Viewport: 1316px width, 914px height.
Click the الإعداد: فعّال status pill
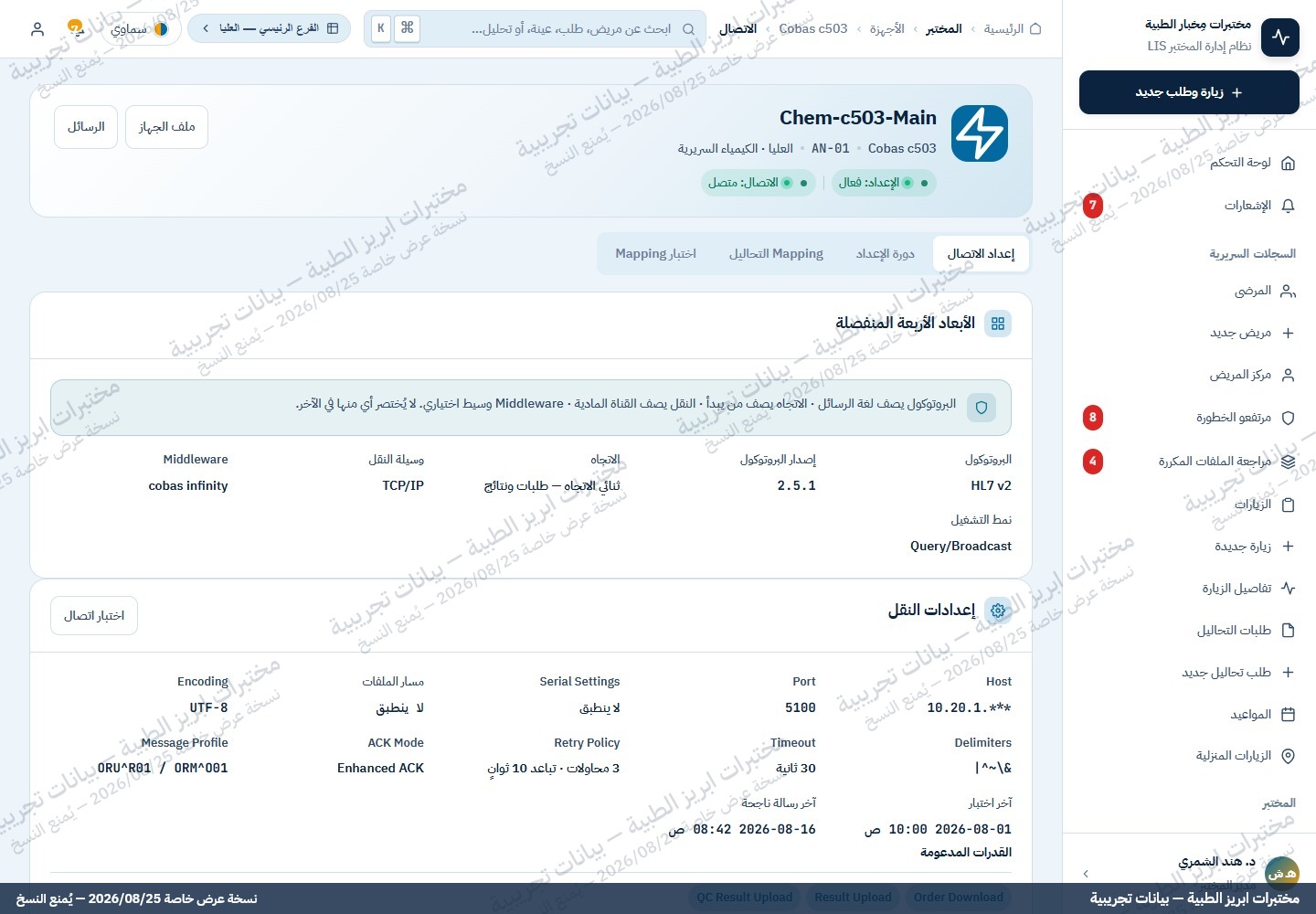coord(884,183)
